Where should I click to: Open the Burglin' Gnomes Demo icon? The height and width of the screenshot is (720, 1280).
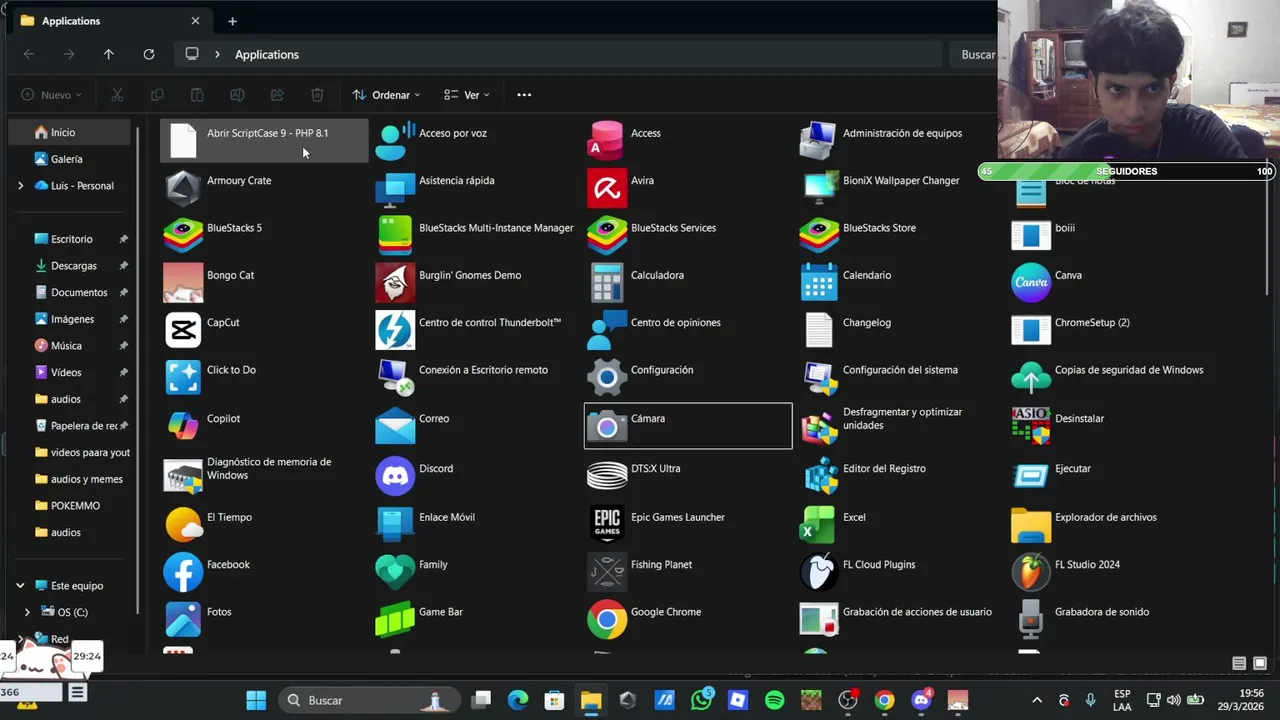click(395, 282)
